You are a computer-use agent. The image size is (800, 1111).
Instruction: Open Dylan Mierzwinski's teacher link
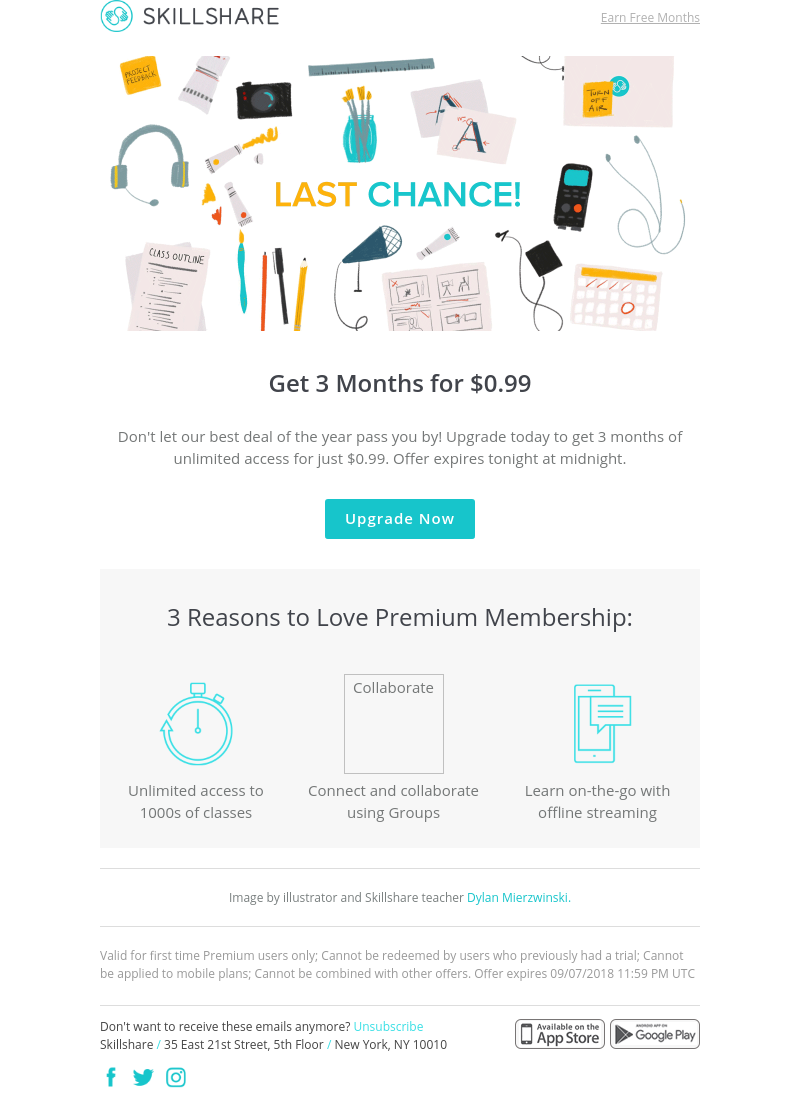click(x=518, y=898)
